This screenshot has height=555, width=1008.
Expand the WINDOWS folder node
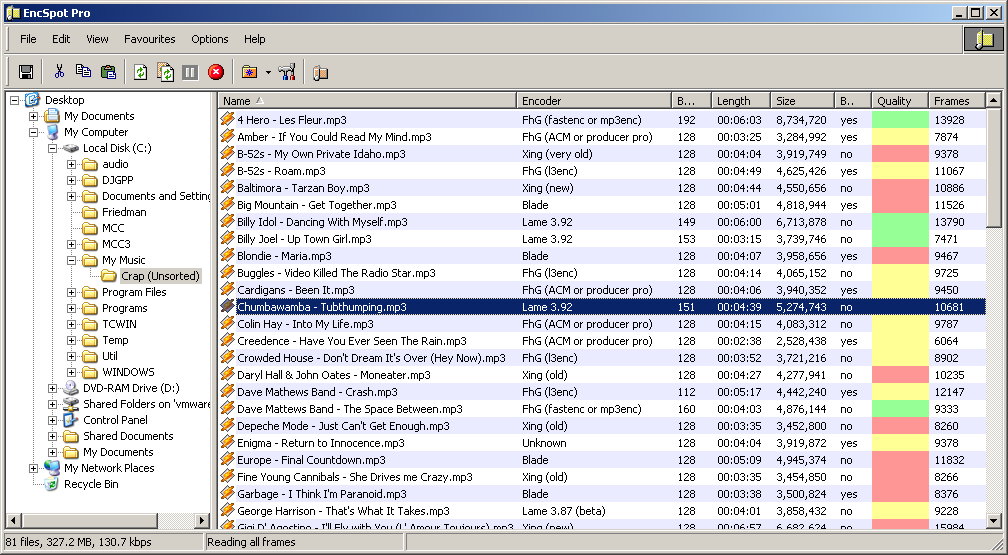pos(71,372)
